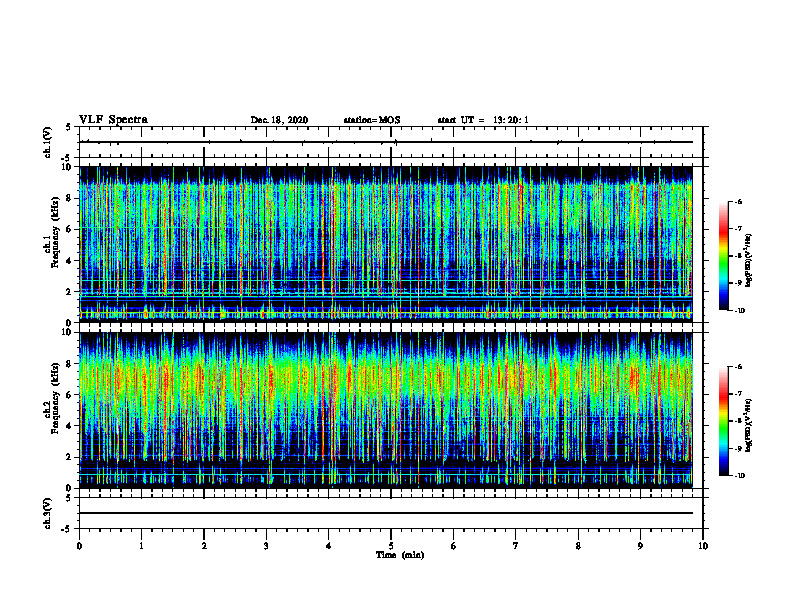
Task: Click the ch.1 spectrogram color scale bar
Action: pos(724,256)
